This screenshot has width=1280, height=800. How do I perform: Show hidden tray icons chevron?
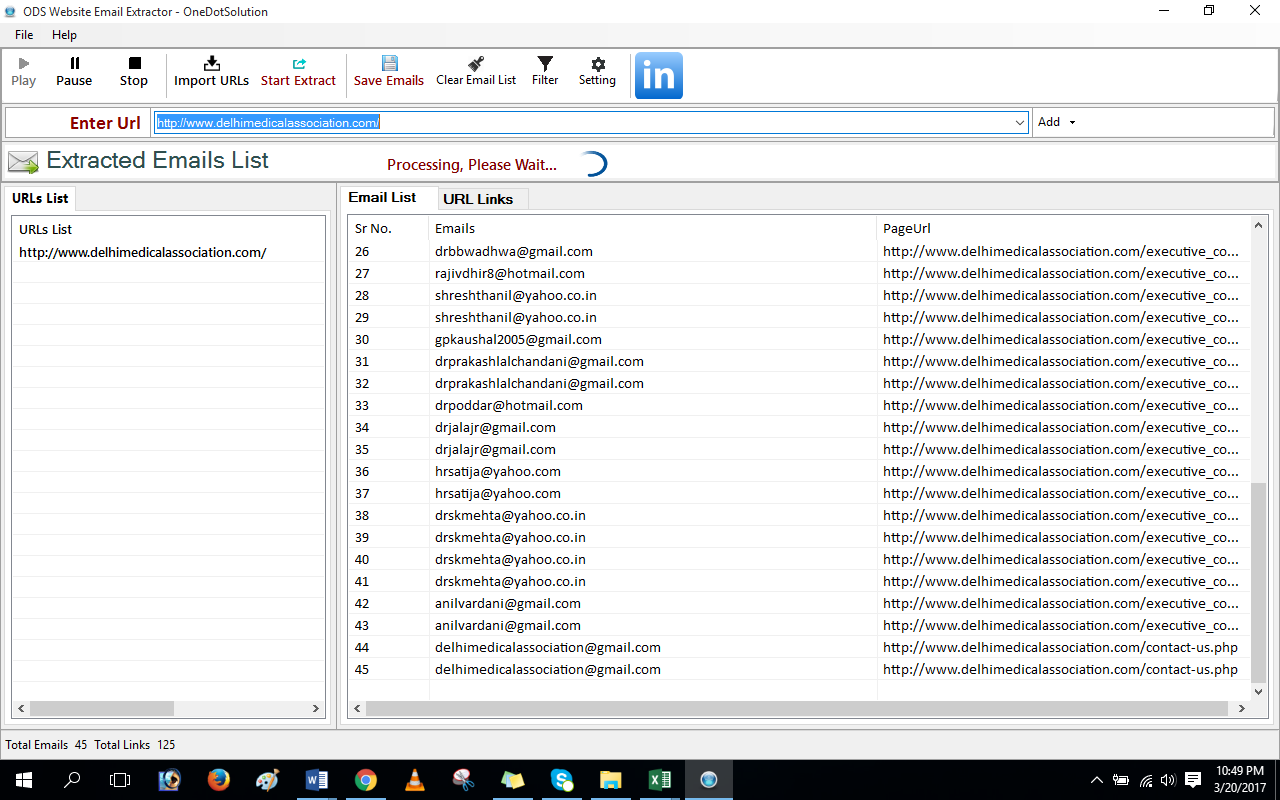click(1097, 780)
